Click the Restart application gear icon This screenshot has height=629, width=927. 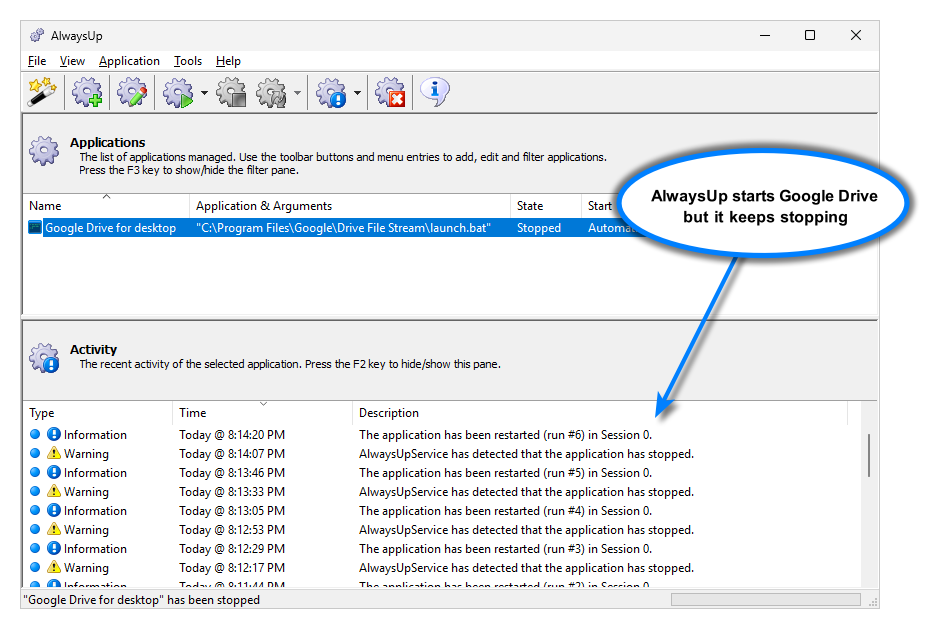(269, 92)
